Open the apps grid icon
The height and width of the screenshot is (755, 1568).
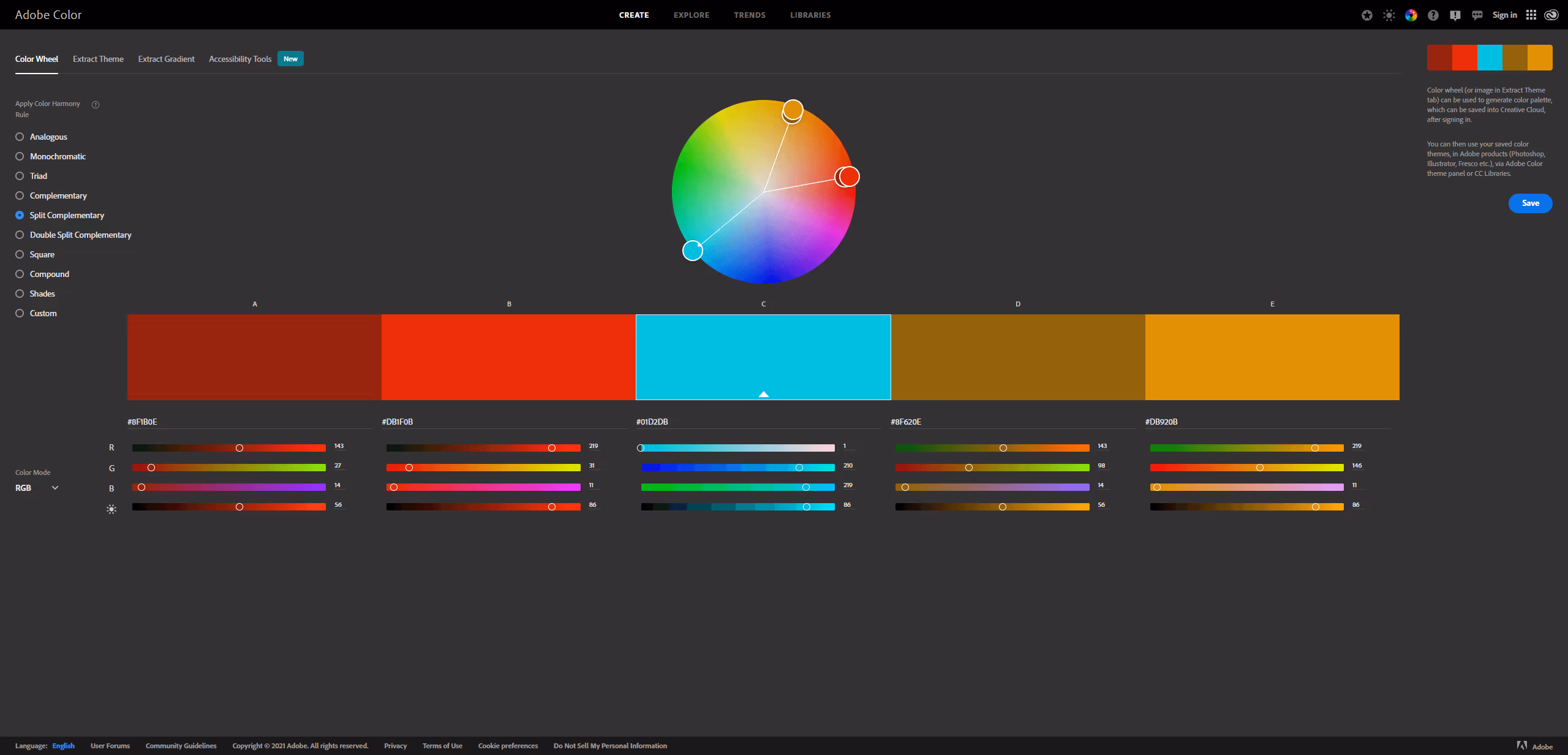pos(1531,15)
